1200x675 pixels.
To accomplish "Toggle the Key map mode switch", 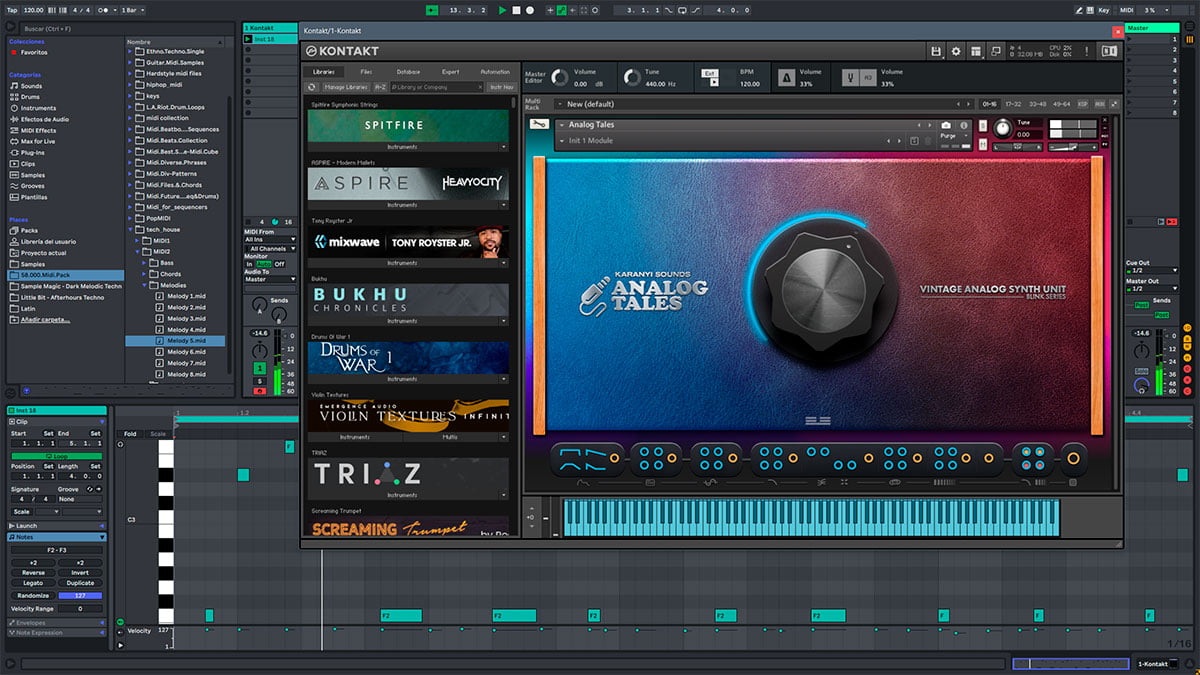I will click(1104, 10).
